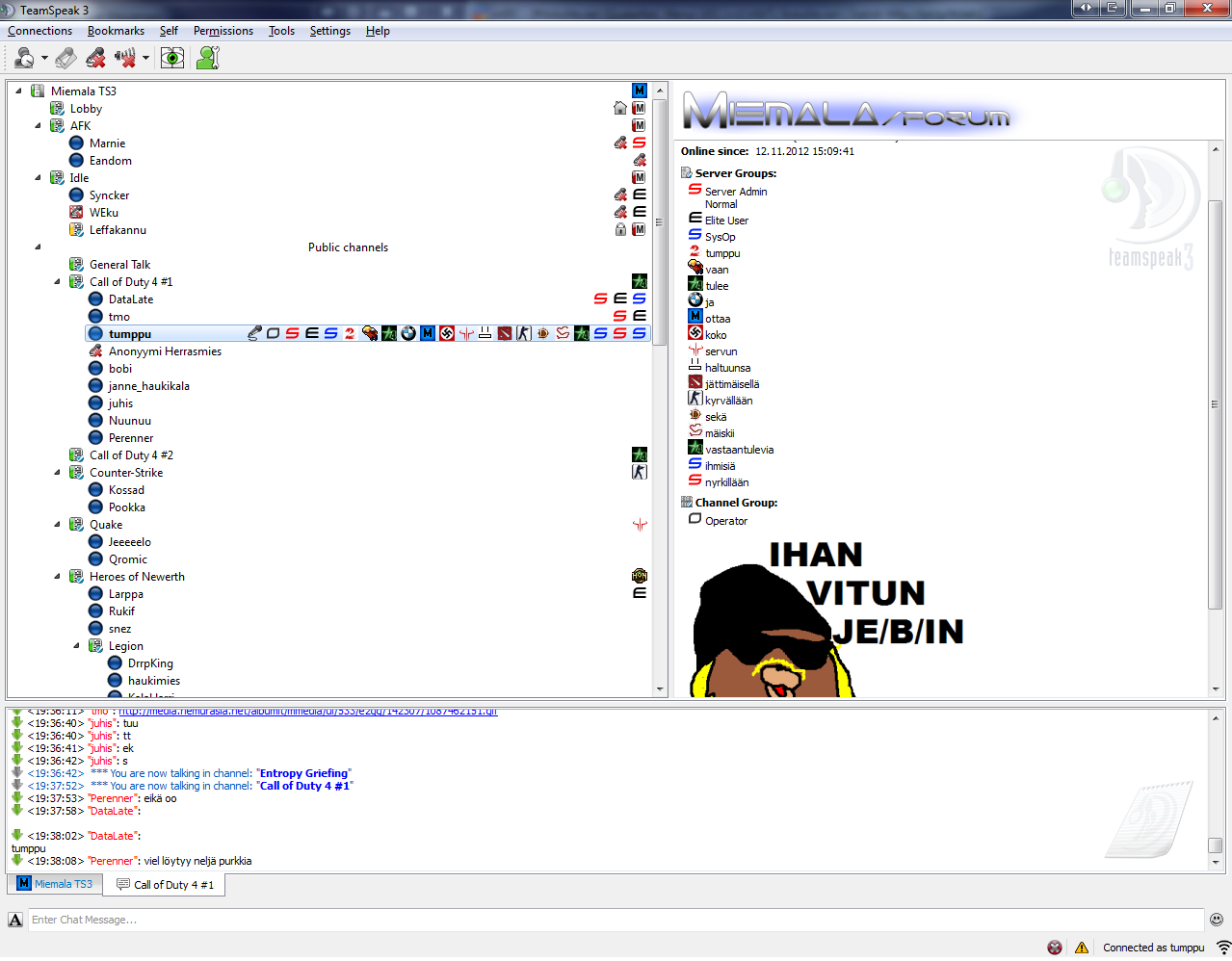Screen dimensions: 1232x961
Task: Click the Miemala Forum banner image
Action: coord(848,110)
